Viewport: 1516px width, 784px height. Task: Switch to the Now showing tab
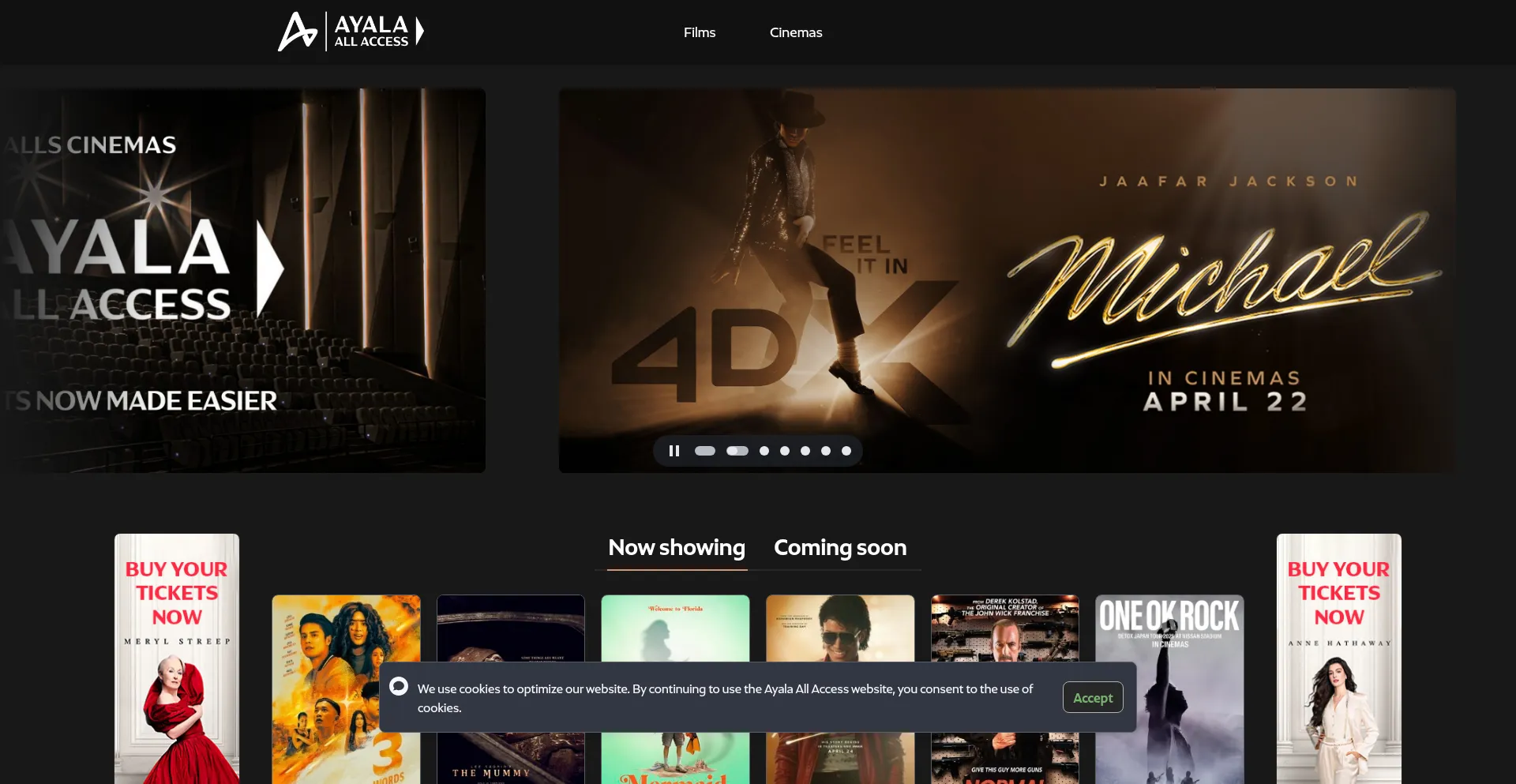point(677,547)
